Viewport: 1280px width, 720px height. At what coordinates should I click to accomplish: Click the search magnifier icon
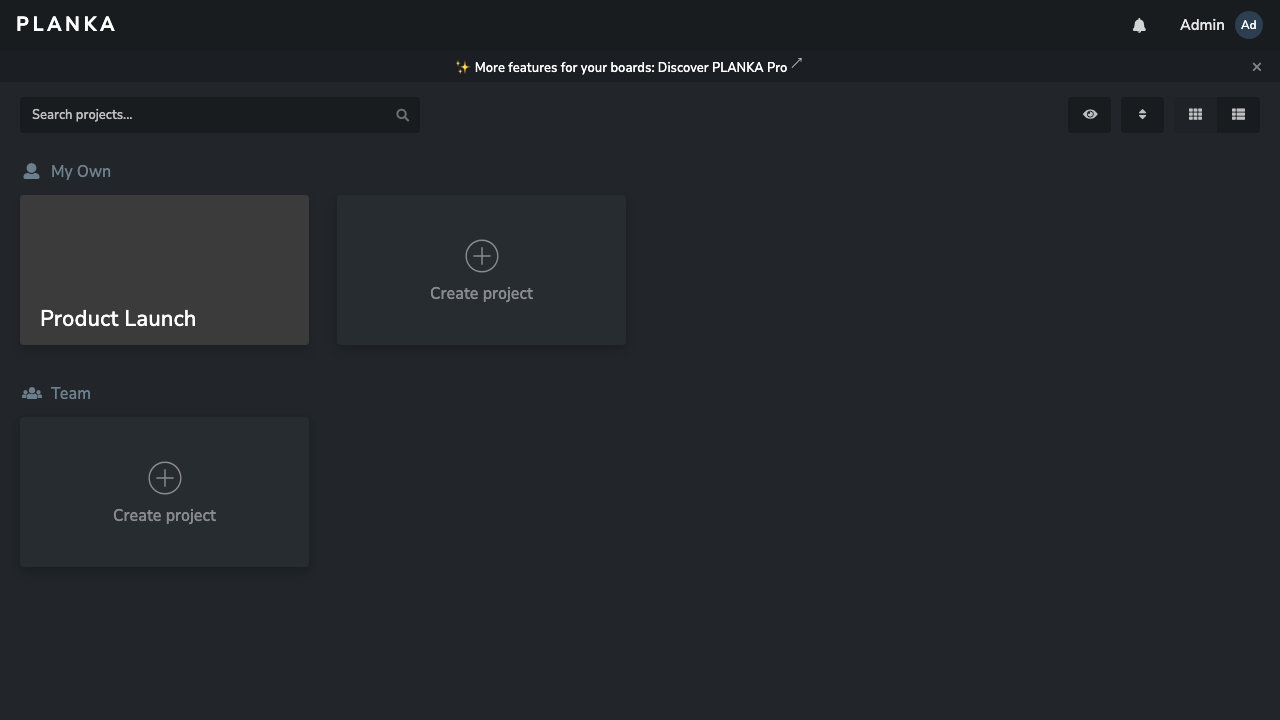point(402,115)
